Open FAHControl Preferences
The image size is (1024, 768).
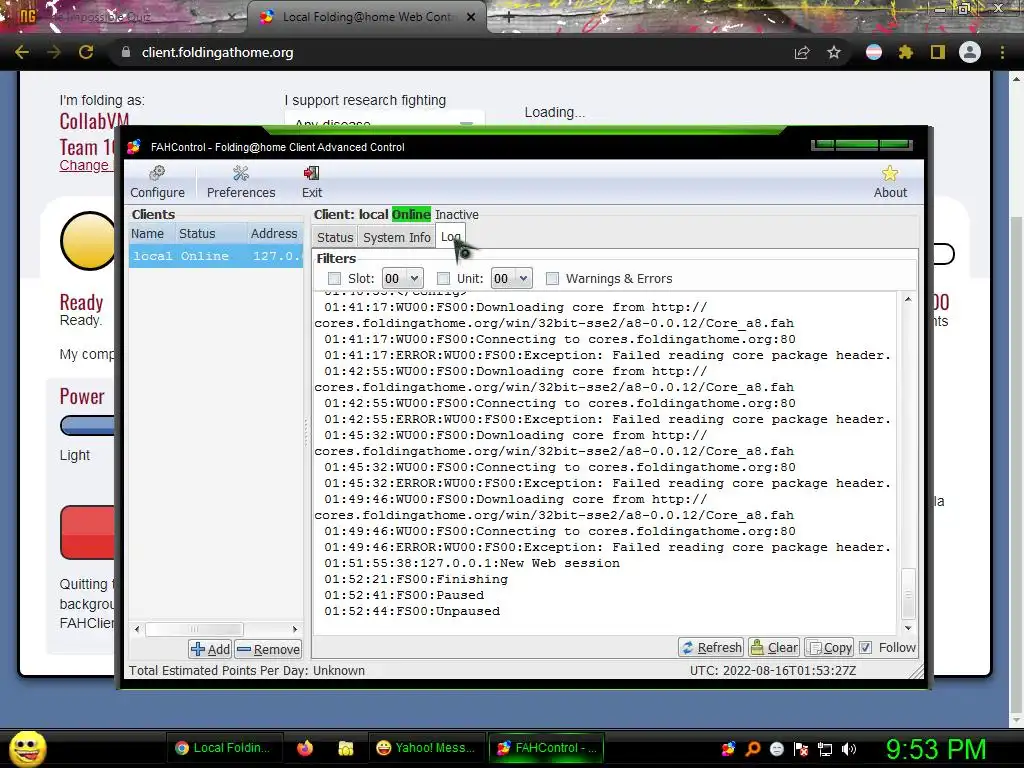pos(241,182)
